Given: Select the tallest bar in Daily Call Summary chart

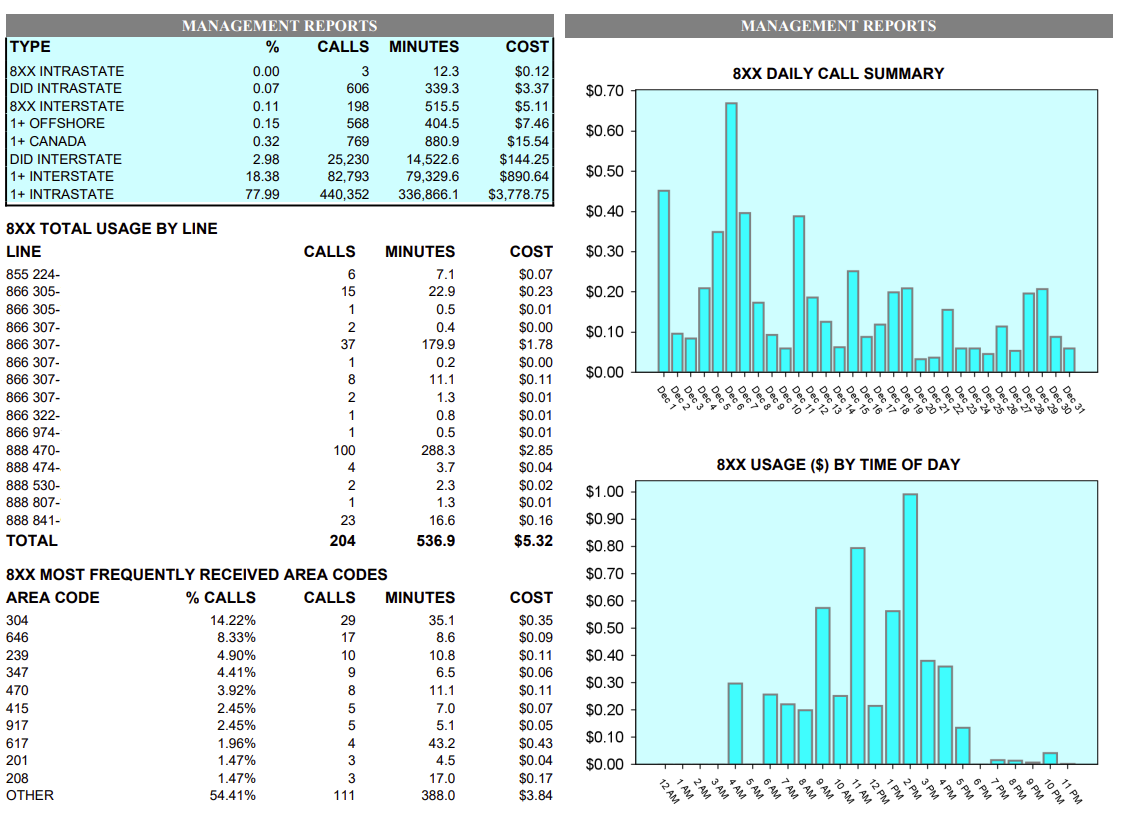Looking at the screenshot, I should [x=731, y=236].
